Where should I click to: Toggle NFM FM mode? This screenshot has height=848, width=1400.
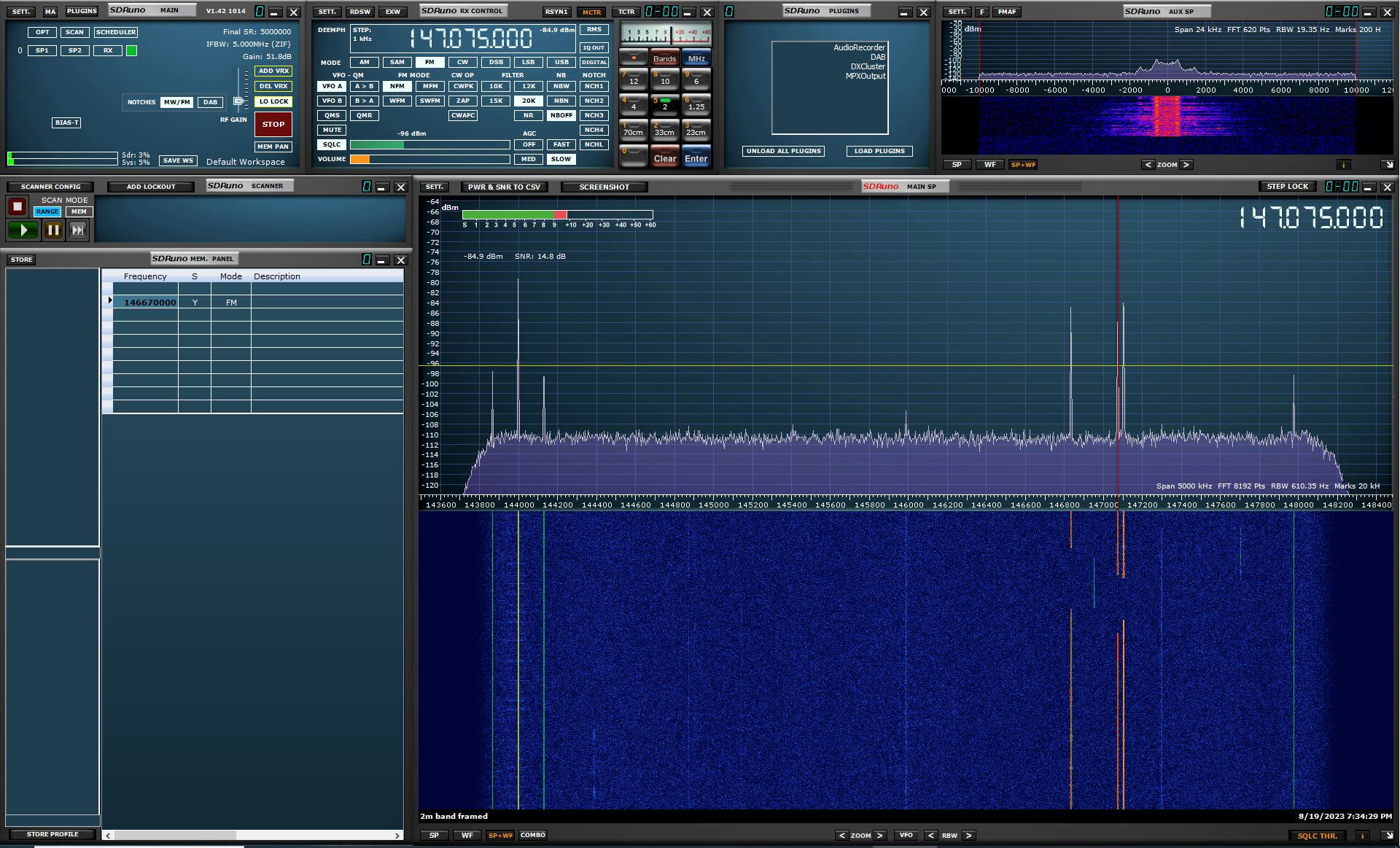[x=397, y=86]
